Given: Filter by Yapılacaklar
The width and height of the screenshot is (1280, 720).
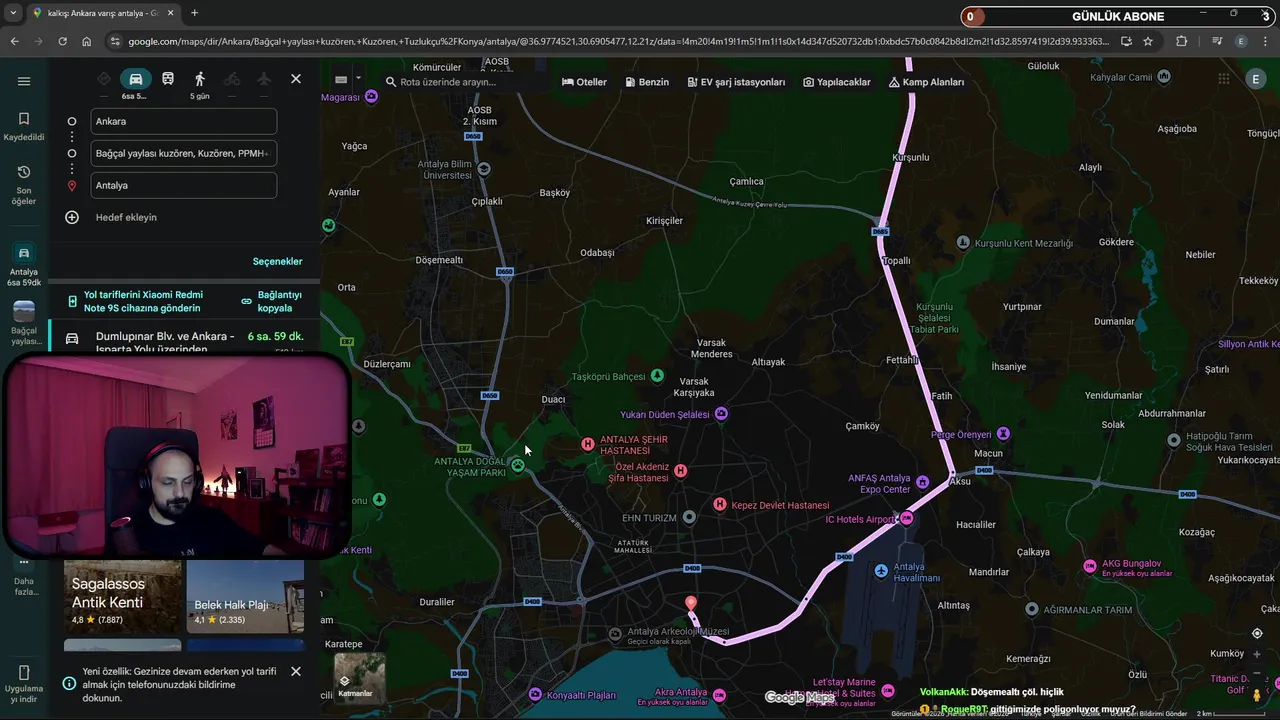Looking at the screenshot, I should 836,82.
